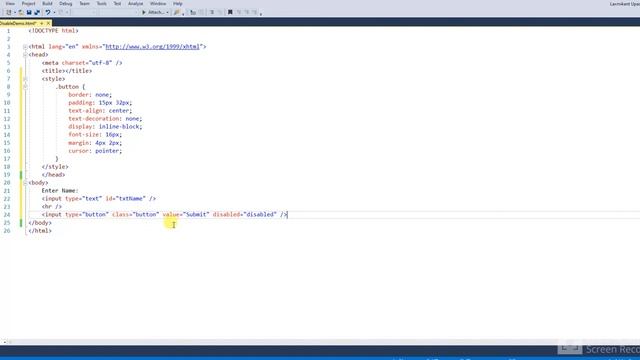Viewport: 640px width, 360px height.
Task: Click the hr tag on line 23
Action: 52,207
